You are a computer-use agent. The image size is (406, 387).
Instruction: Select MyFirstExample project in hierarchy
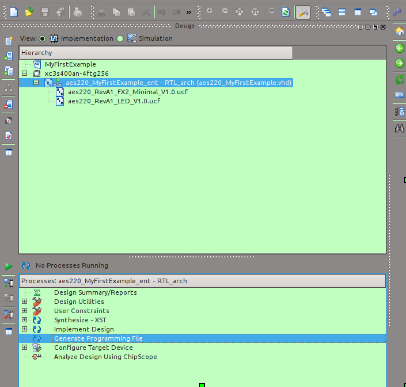pyautogui.click(x=70, y=64)
